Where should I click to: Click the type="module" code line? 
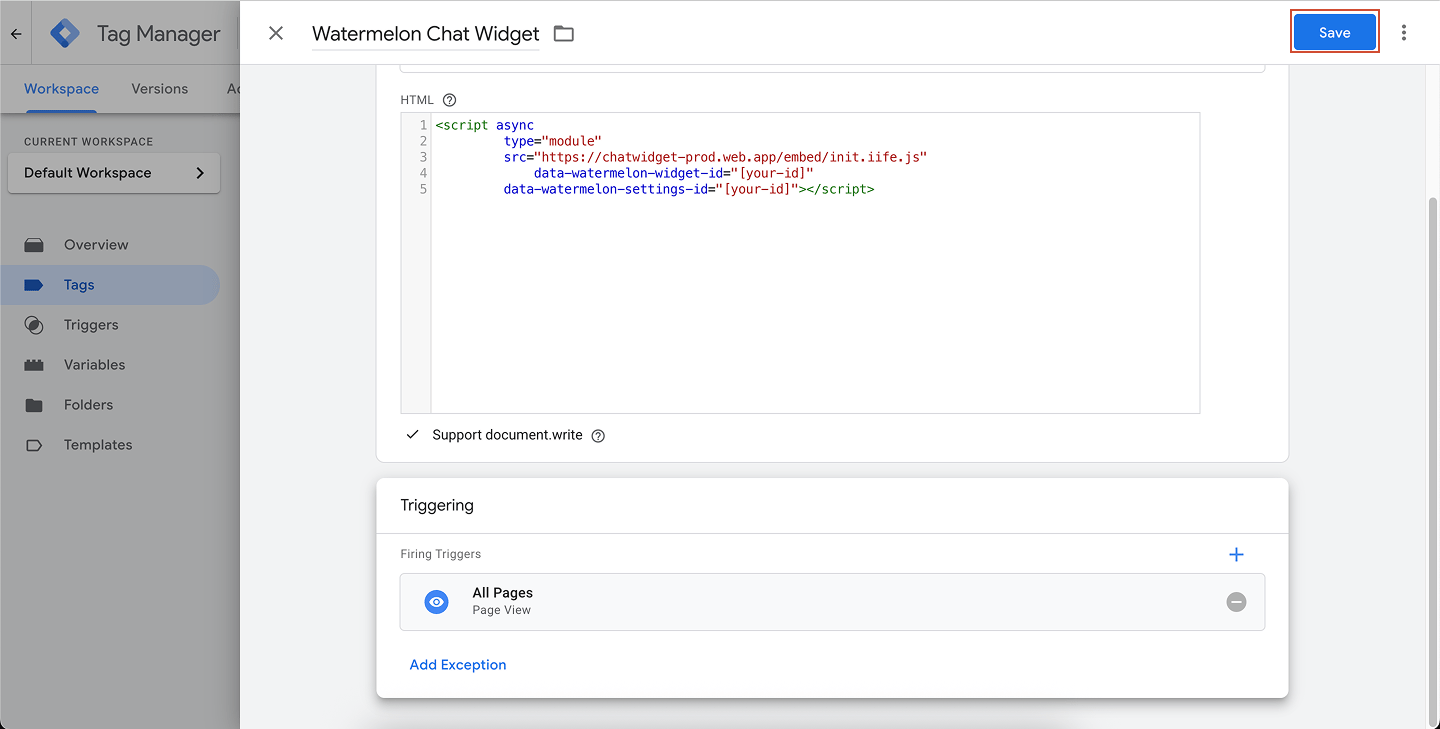(x=553, y=141)
